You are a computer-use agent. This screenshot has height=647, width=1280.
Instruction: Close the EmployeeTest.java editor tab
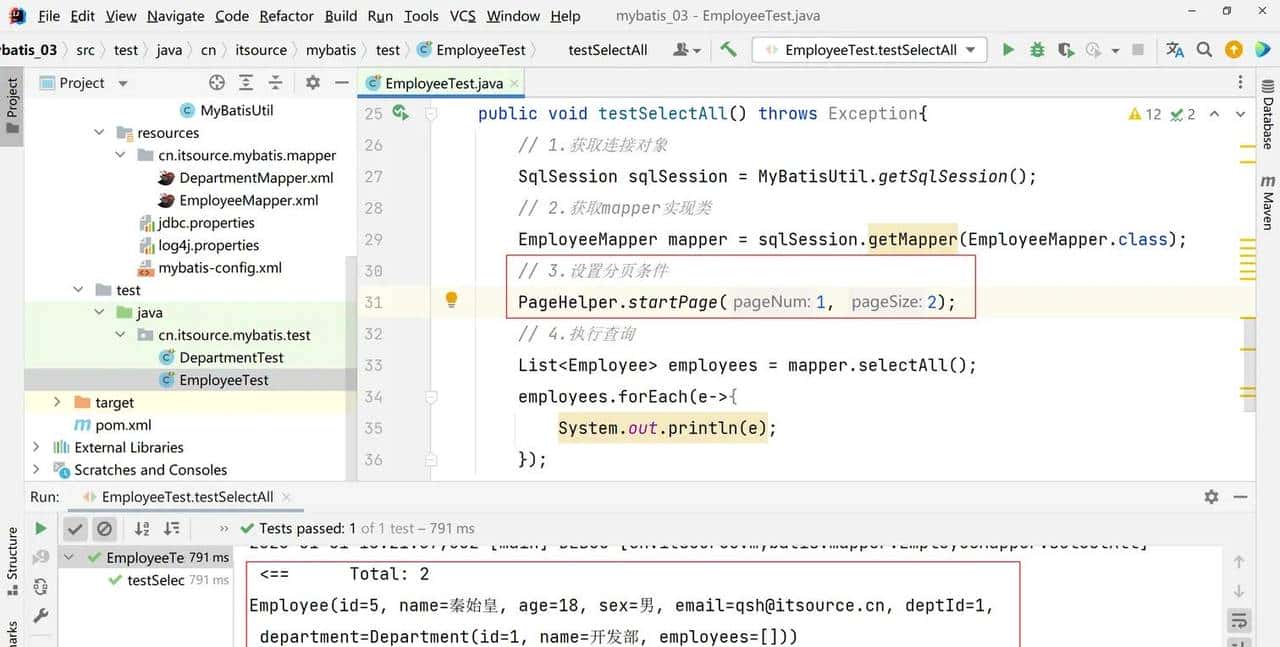click(x=514, y=84)
